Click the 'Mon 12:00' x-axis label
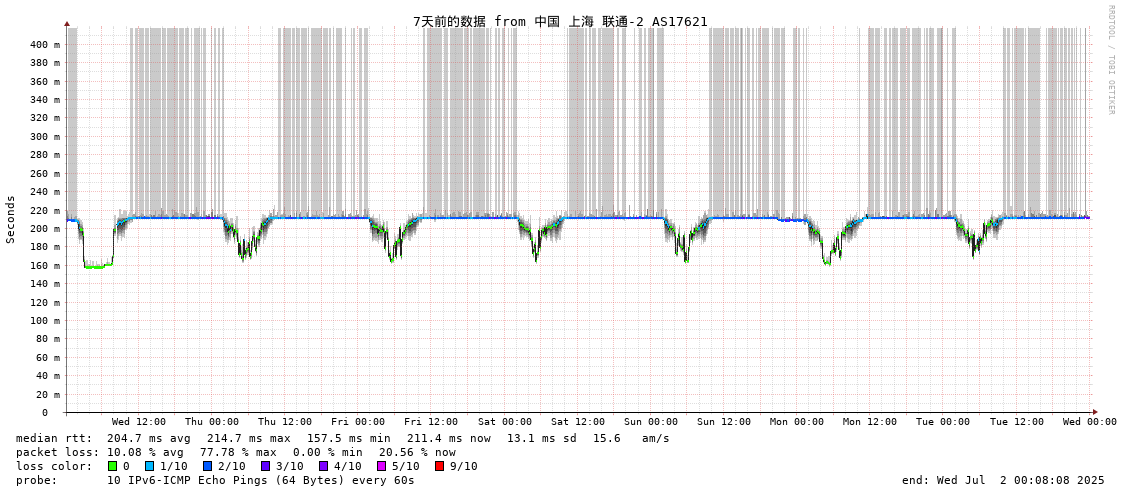The height and width of the screenshot is (494, 1121). pyautogui.click(x=869, y=422)
